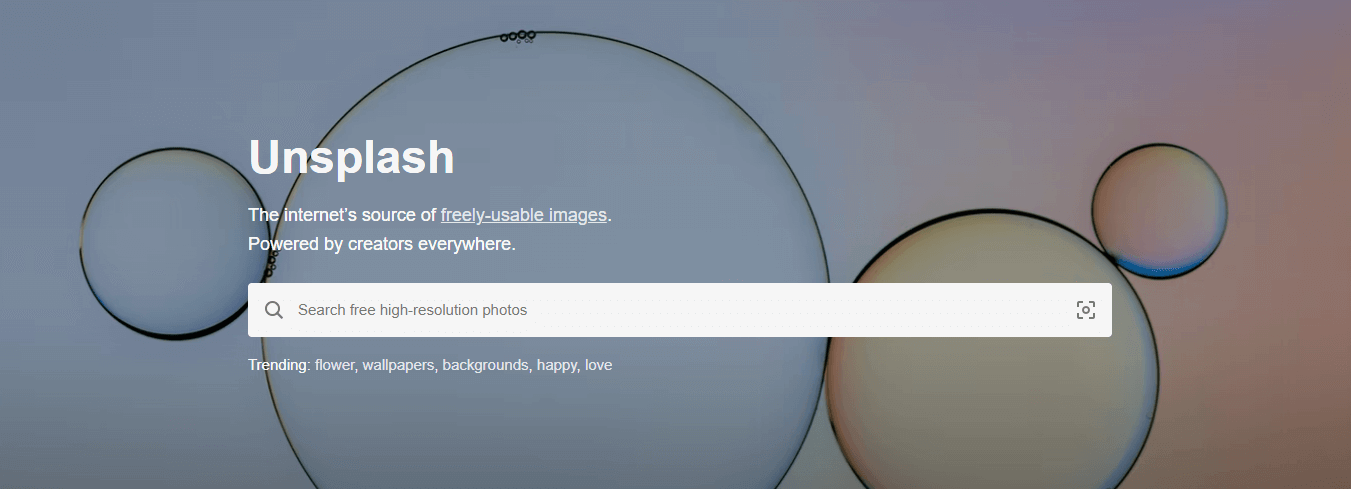Viewport: 1351px width, 489px height.
Task: Choose the trending keyword love
Action: tap(599, 365)
